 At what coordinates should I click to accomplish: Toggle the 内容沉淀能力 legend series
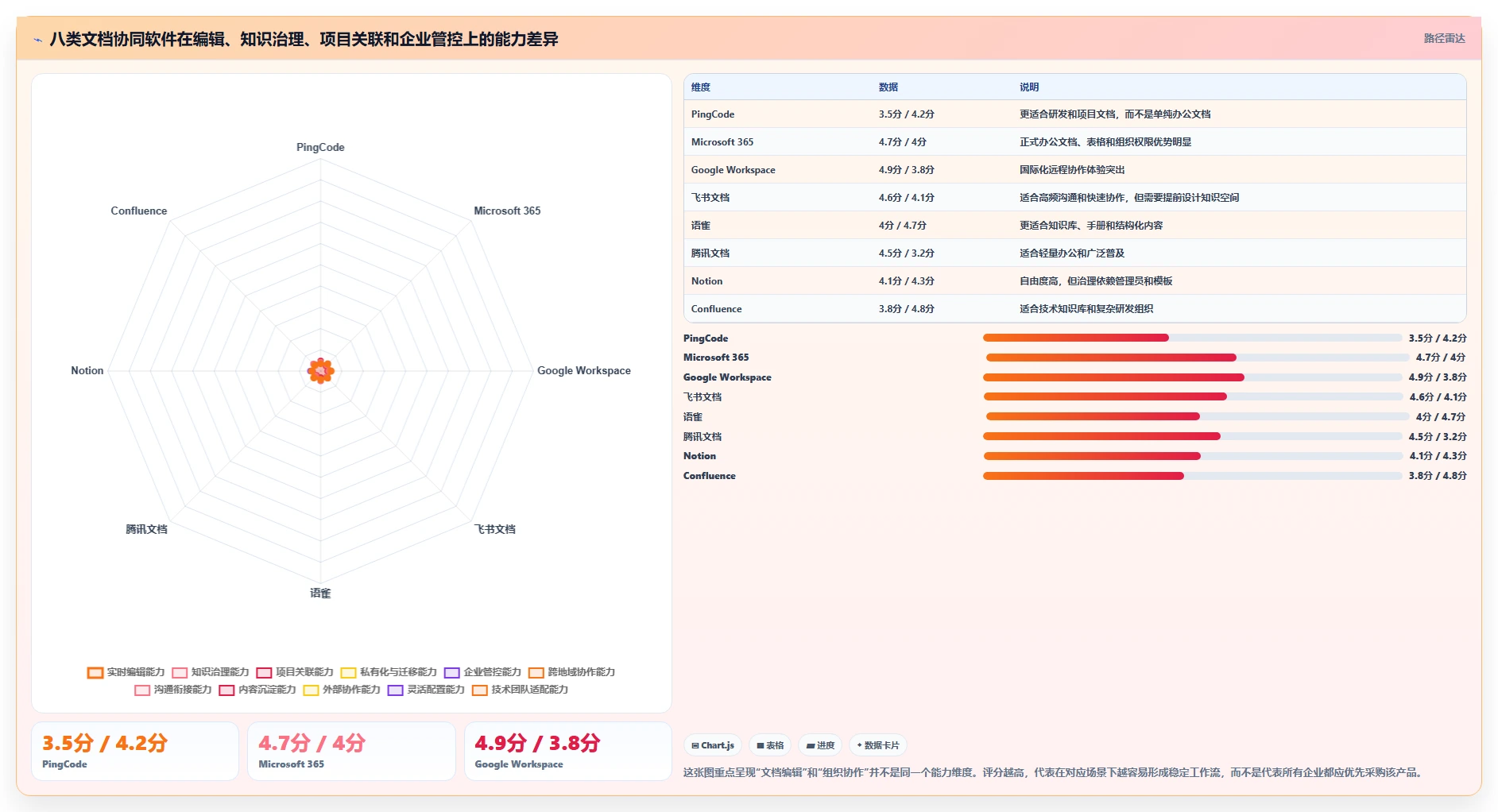point(257,690)
